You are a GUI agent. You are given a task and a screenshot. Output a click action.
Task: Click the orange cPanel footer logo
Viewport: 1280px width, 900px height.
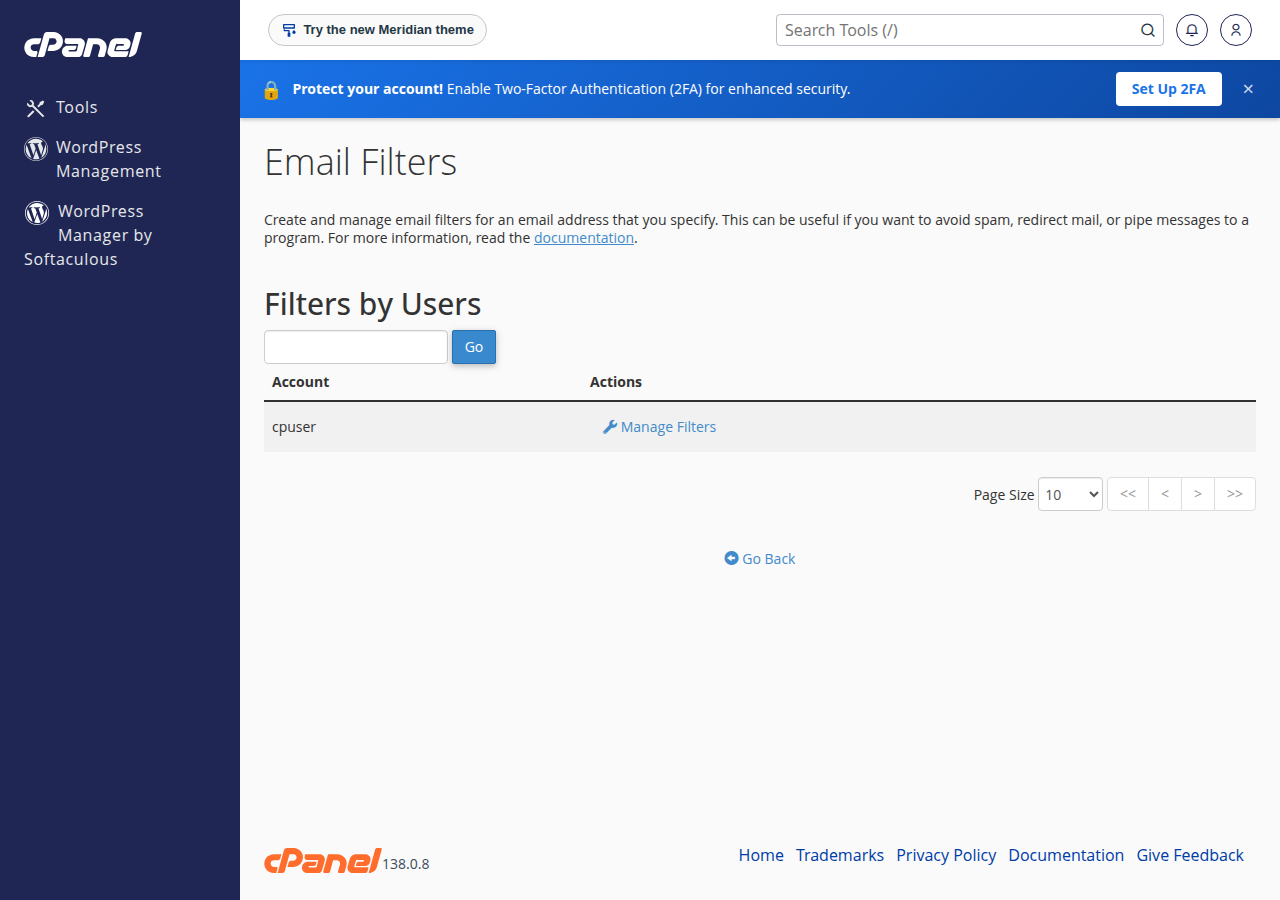[x=322, y=860]
